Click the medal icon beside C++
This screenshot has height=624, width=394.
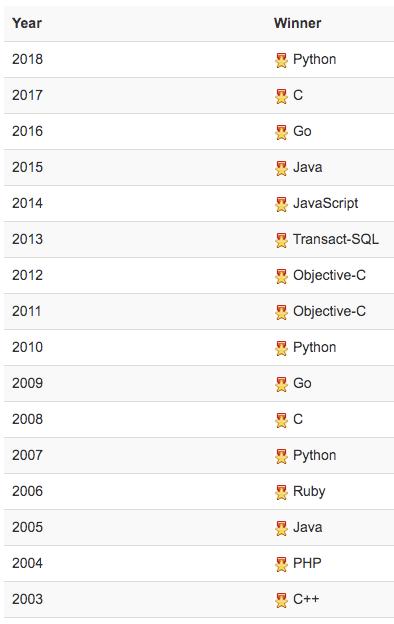[281, 600]
